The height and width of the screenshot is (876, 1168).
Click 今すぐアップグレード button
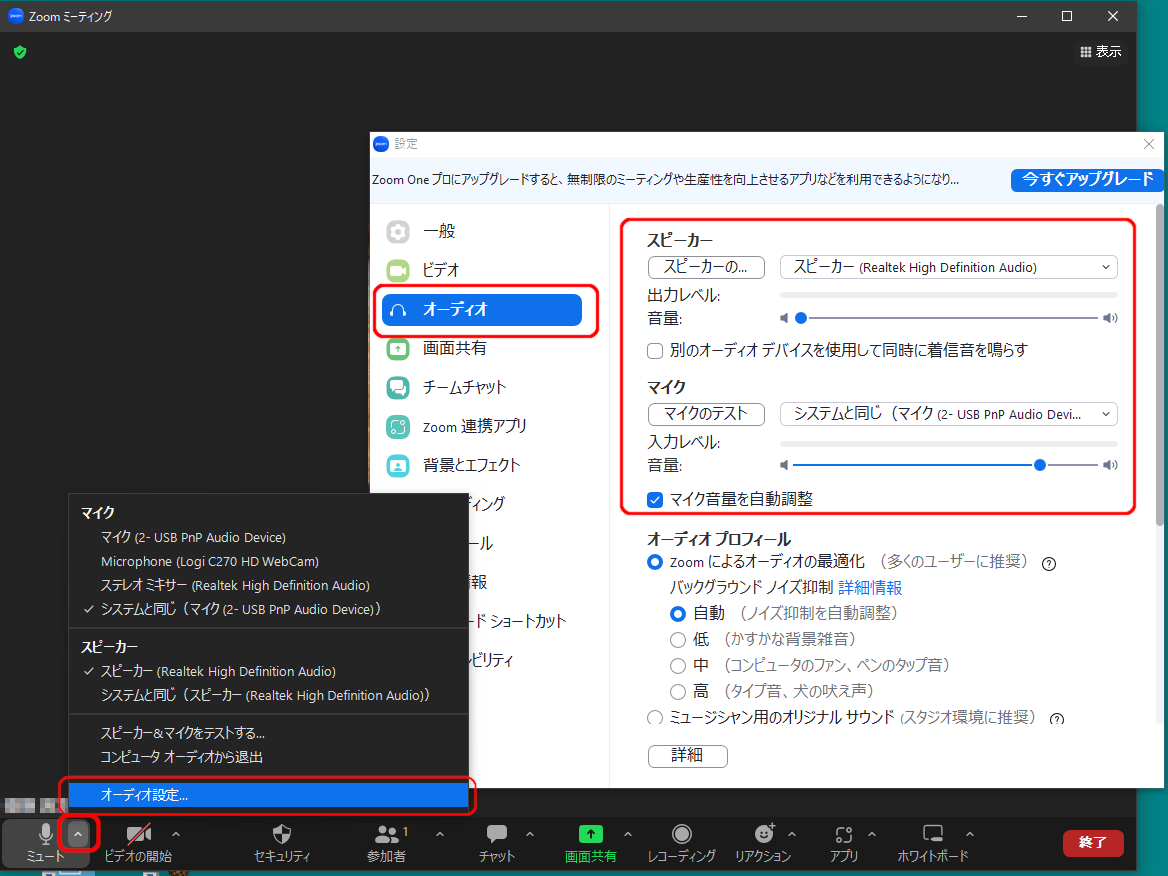point(1086,180)
